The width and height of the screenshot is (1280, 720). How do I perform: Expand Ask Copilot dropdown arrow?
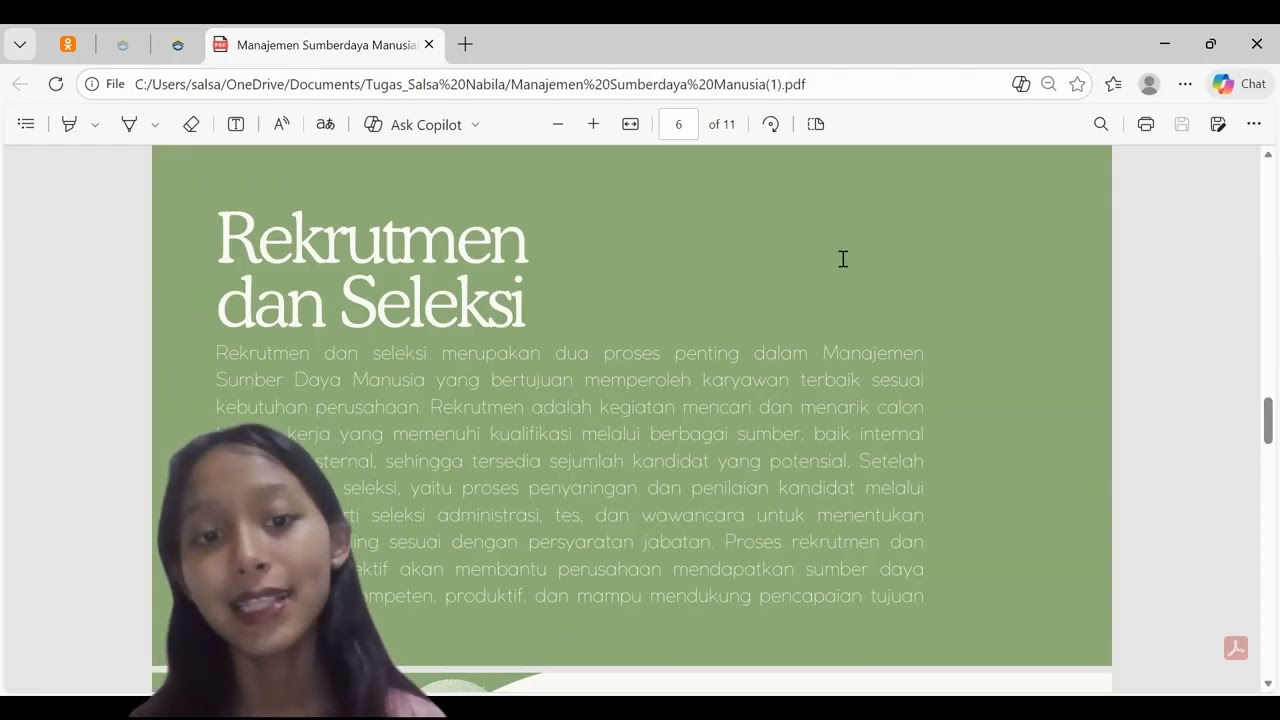coord(475,125)
